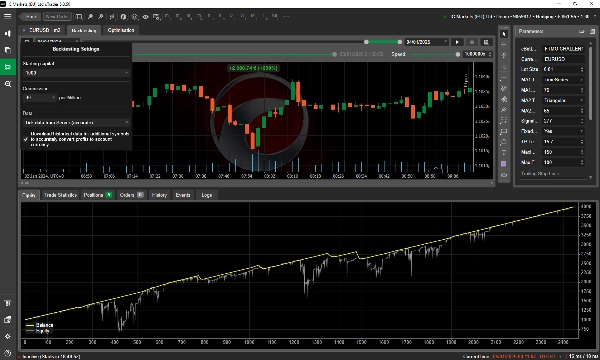Open the Data source dropdown in Backtesting Settings
The image size is (600, 360).
click(x=76, y=122)
